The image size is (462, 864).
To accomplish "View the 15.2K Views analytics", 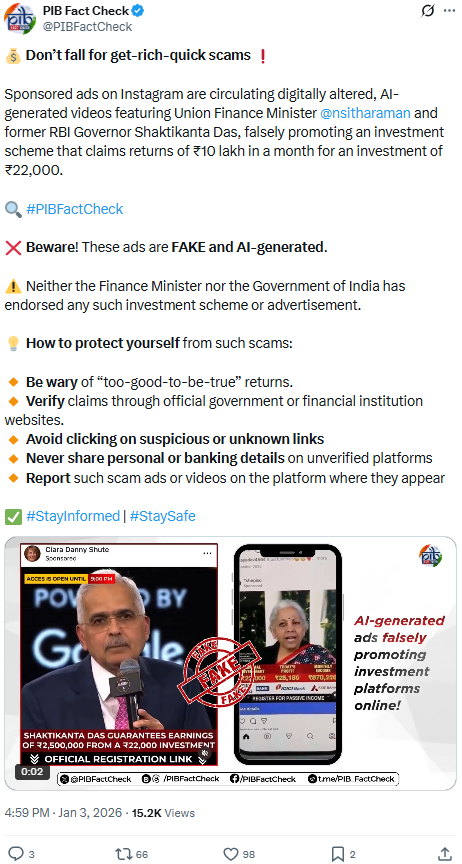I will 163,813.
